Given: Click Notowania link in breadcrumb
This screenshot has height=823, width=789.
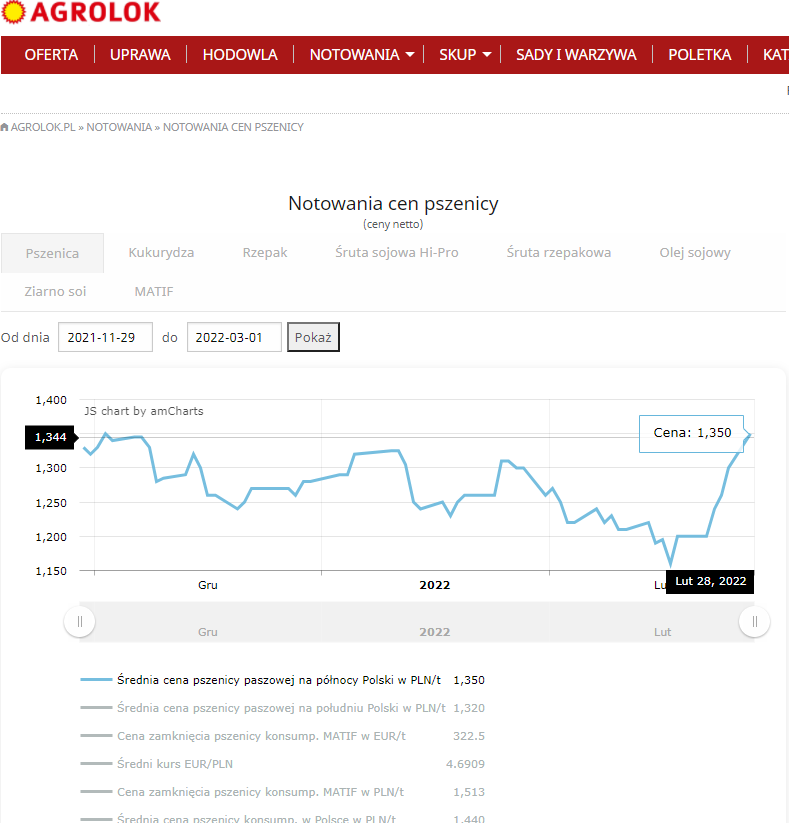Looking at the screenshot, I should (119, 128).
